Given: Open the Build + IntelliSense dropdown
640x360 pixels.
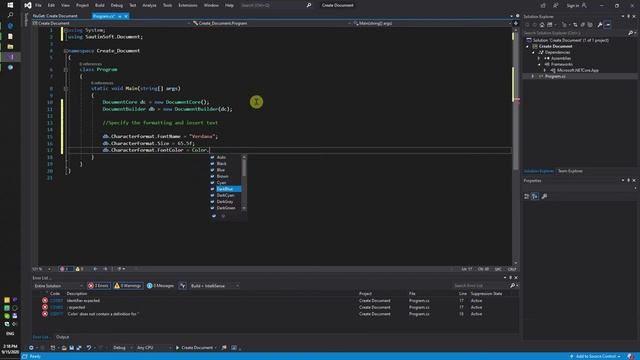Looking at the screenshot, I should point(214,286).
